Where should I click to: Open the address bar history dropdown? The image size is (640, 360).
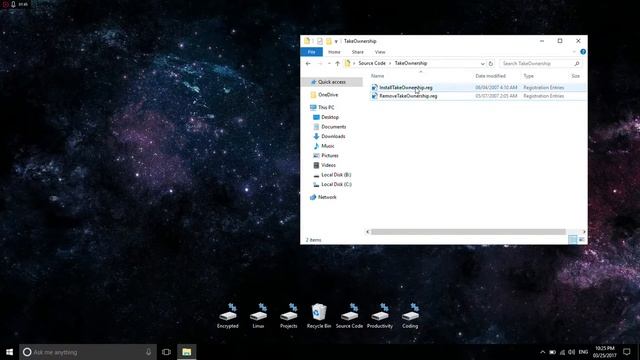pyautogui.click(x=482, y=64)
